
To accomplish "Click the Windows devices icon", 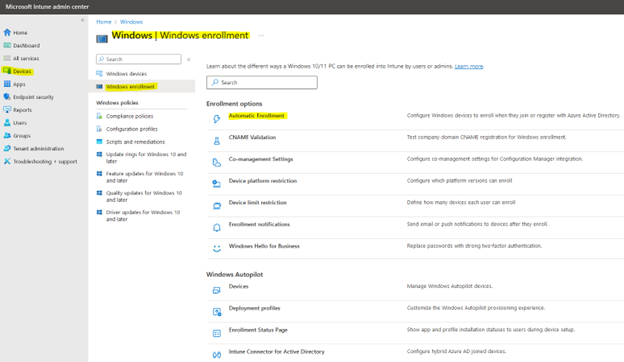I will pyautogui.click(x=99, y=74).
